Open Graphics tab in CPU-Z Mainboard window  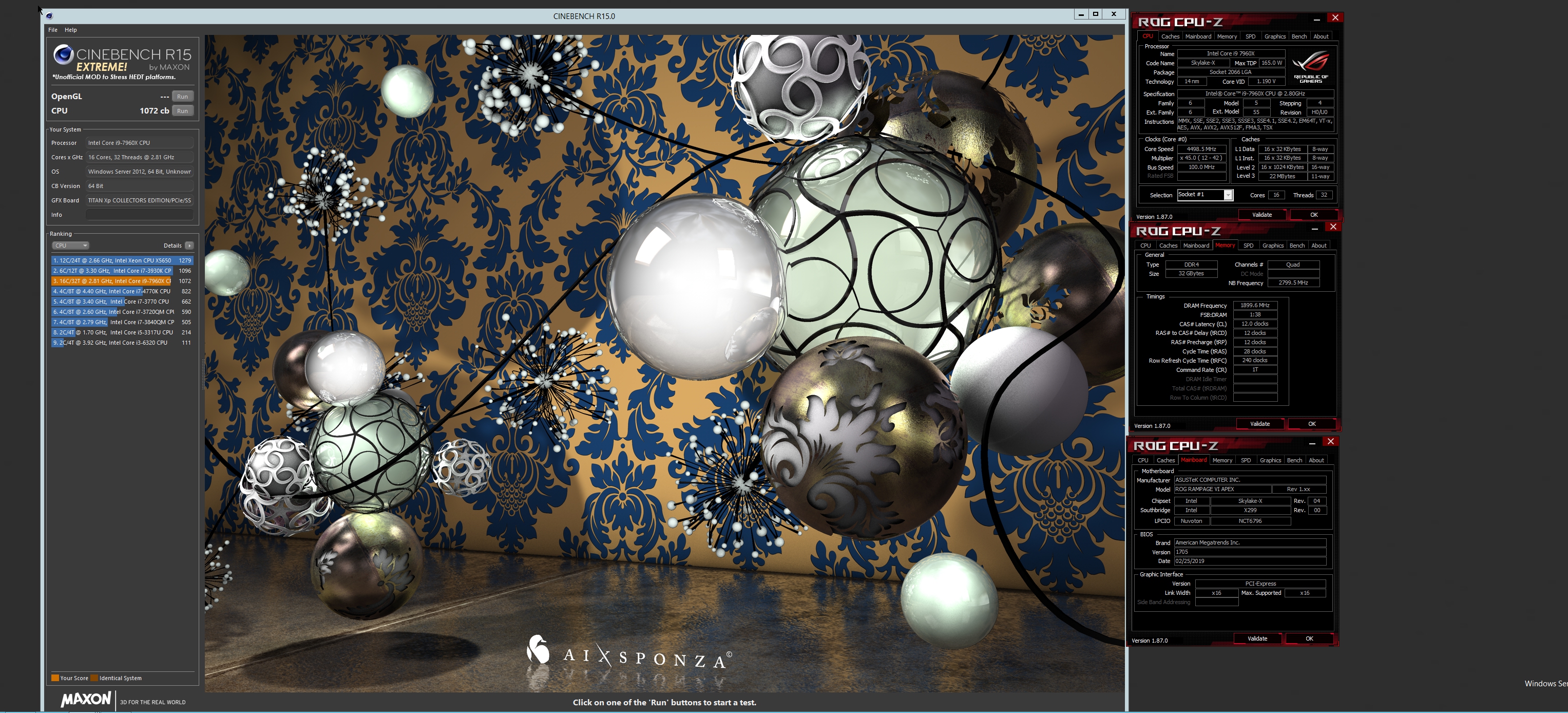pos(1270,460)
